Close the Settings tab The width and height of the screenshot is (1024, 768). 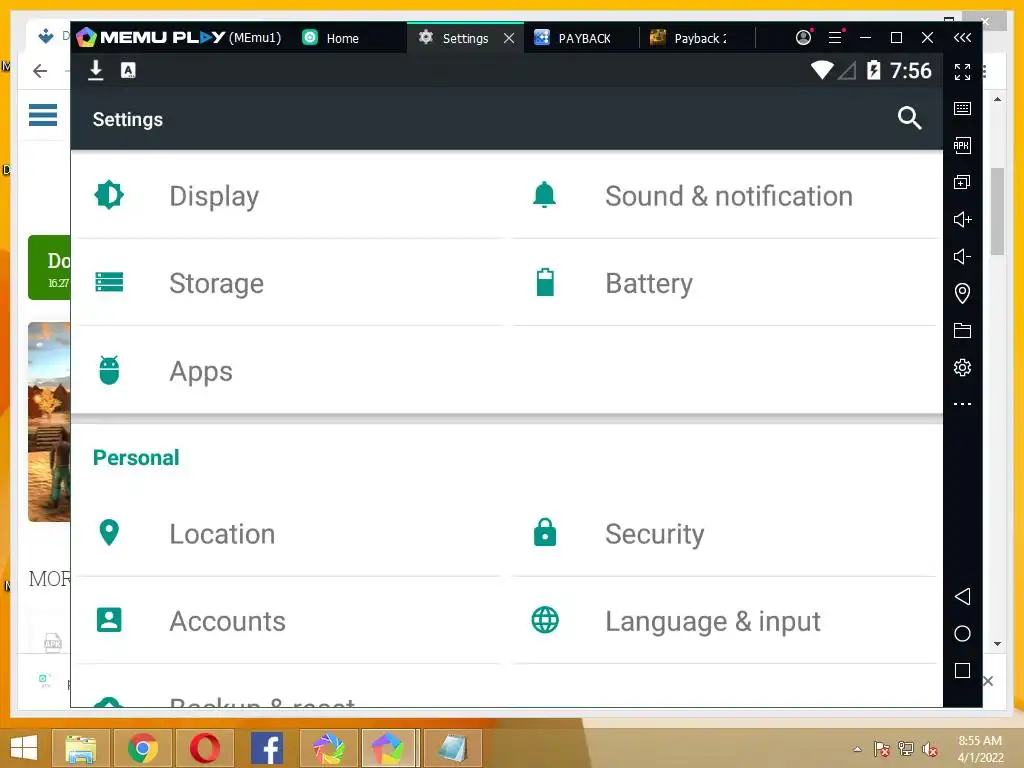509,38
